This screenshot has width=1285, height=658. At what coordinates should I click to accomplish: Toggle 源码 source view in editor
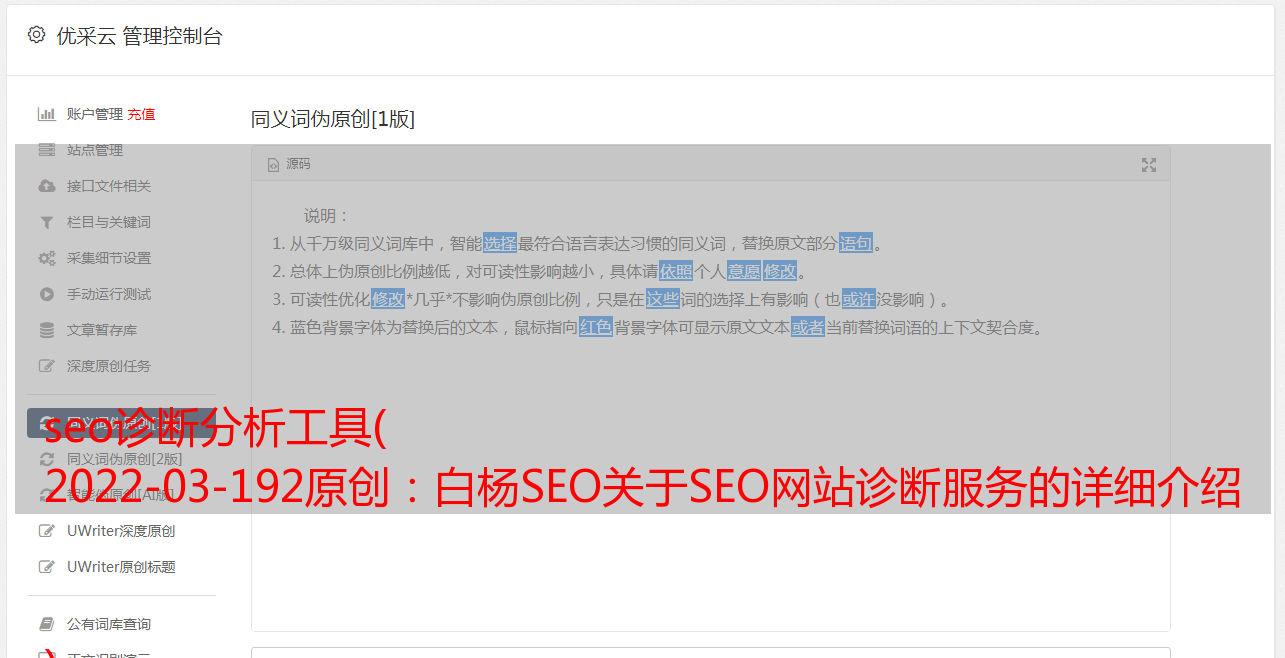pyautogui.click(x=289, y=164)
